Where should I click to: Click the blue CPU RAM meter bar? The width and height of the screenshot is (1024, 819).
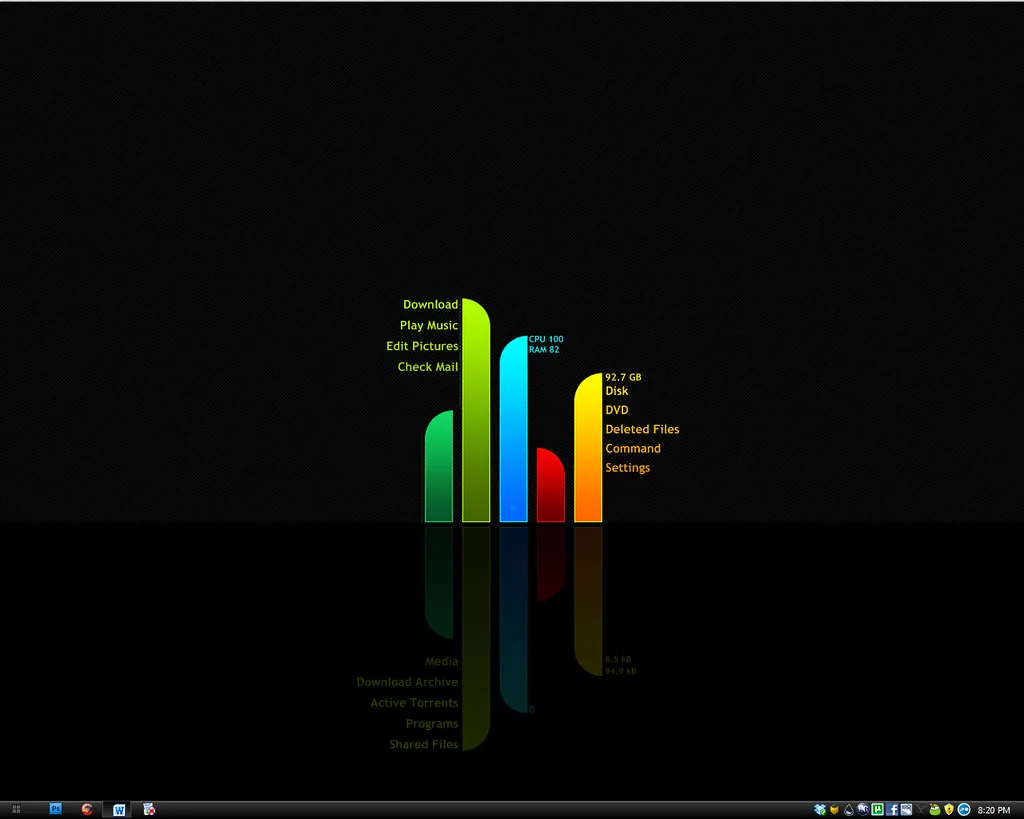click(513, 429)
